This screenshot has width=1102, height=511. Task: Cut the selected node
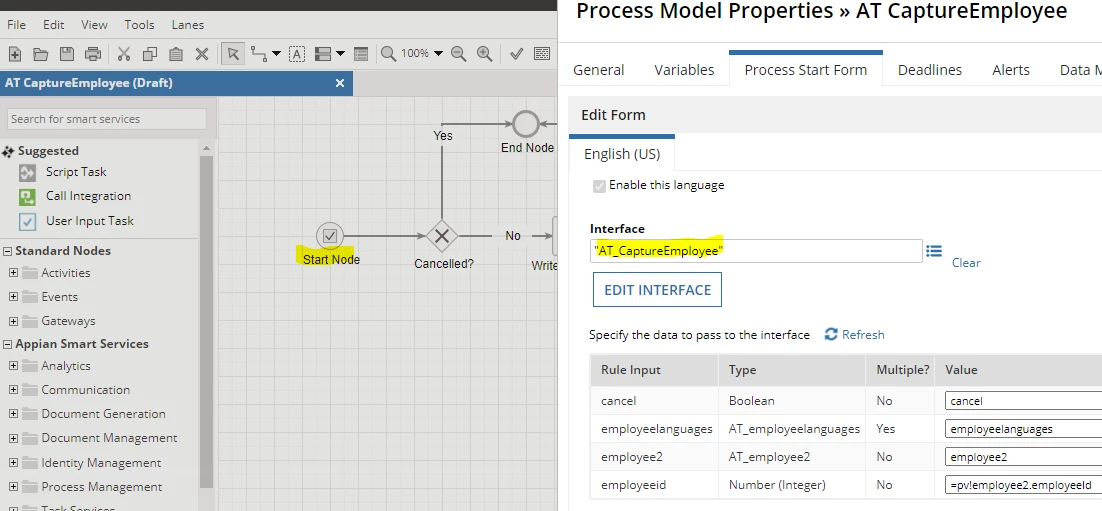pos(124,54)
